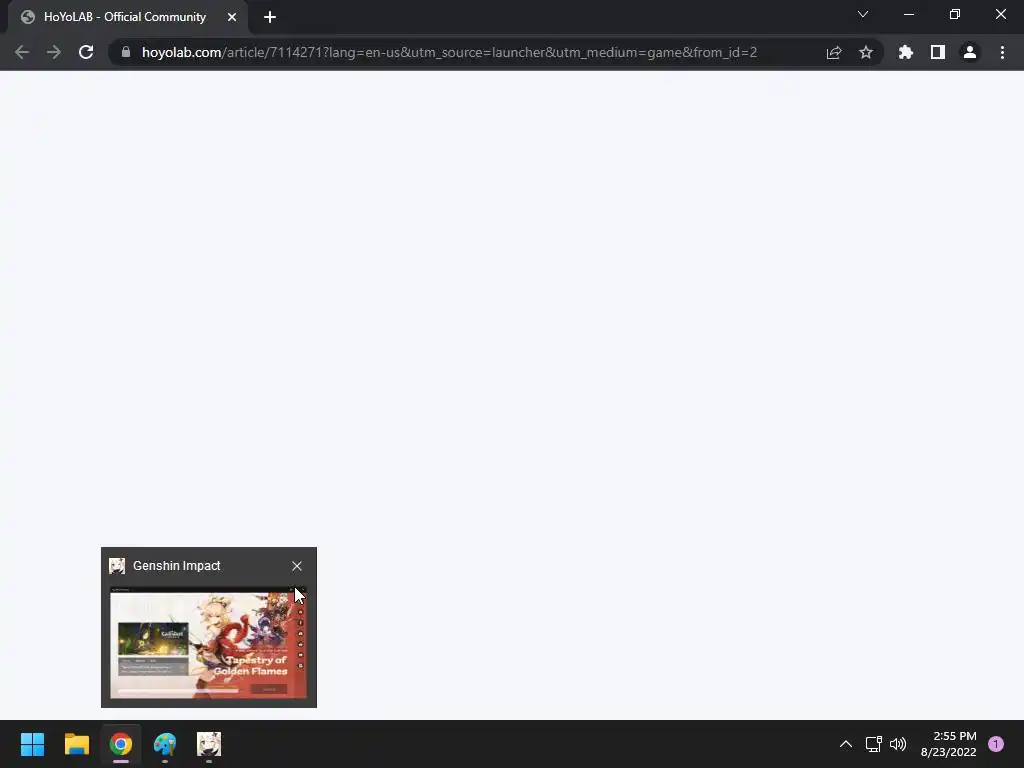Open Paint app from taskbar

pyautogui.click(x=165, y=744)
